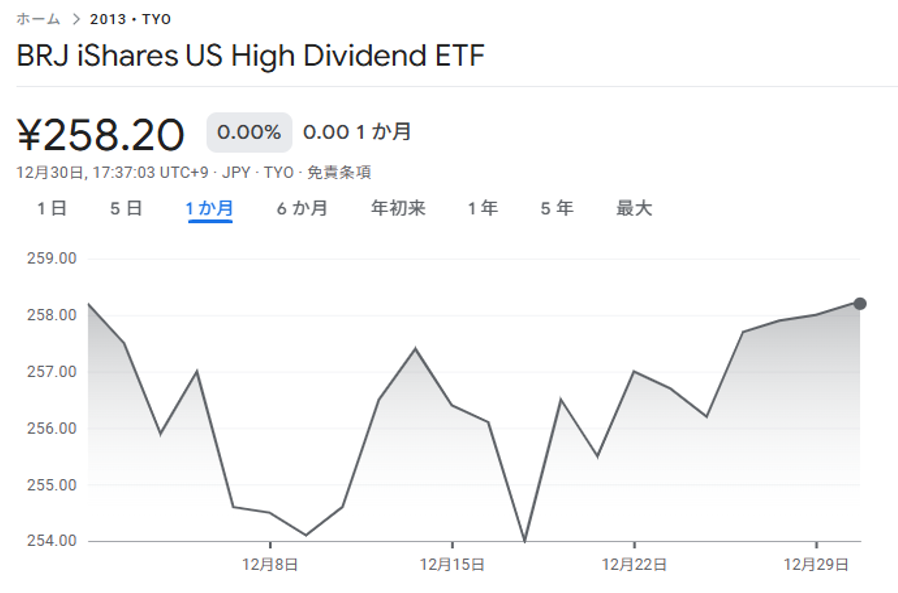Choose the 1年 chart range
This screenshot has height=593, width=898.
click(x=482, y=208)
